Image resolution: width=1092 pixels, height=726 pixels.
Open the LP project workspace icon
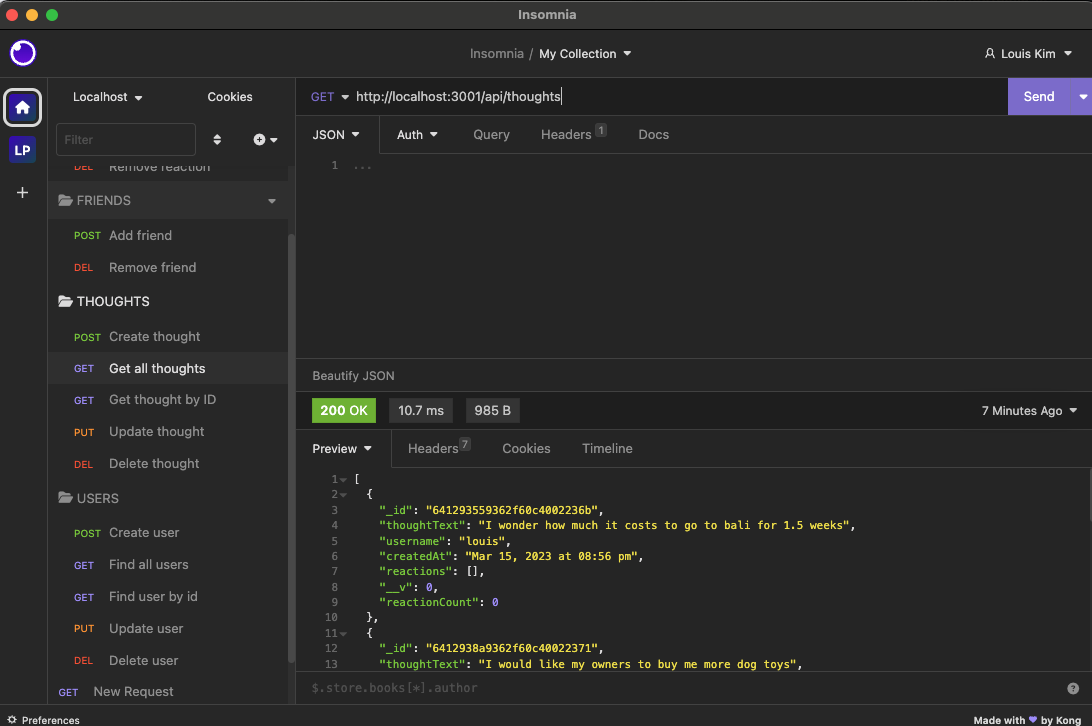[22, 149]
